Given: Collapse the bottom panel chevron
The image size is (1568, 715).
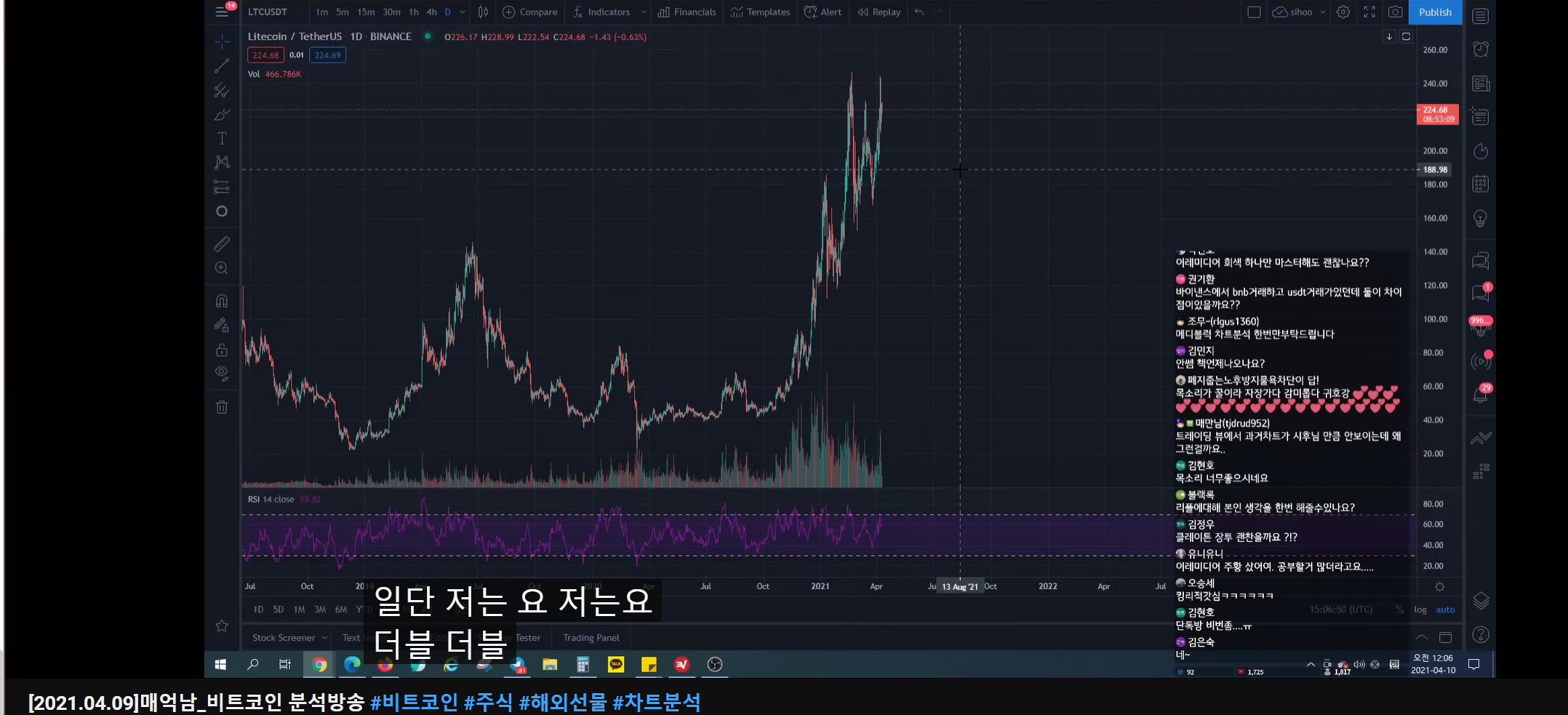Looking at the screenshot, I should click(x=1421, y=637).
